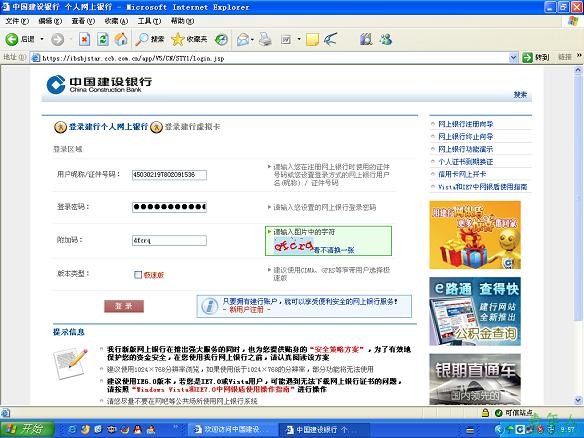This screenshot has width=584, height=438.
Task: Open 个人证书到期换证 link
Action: pyautogui.click(x=466, y=162)
